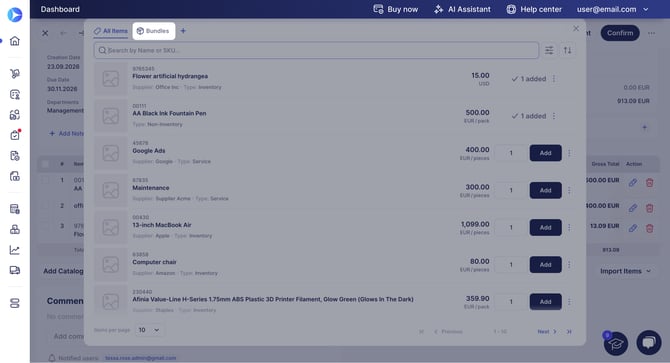Close the item catalog dialog
The image size is (670, 363).
[x=576, y=28]
